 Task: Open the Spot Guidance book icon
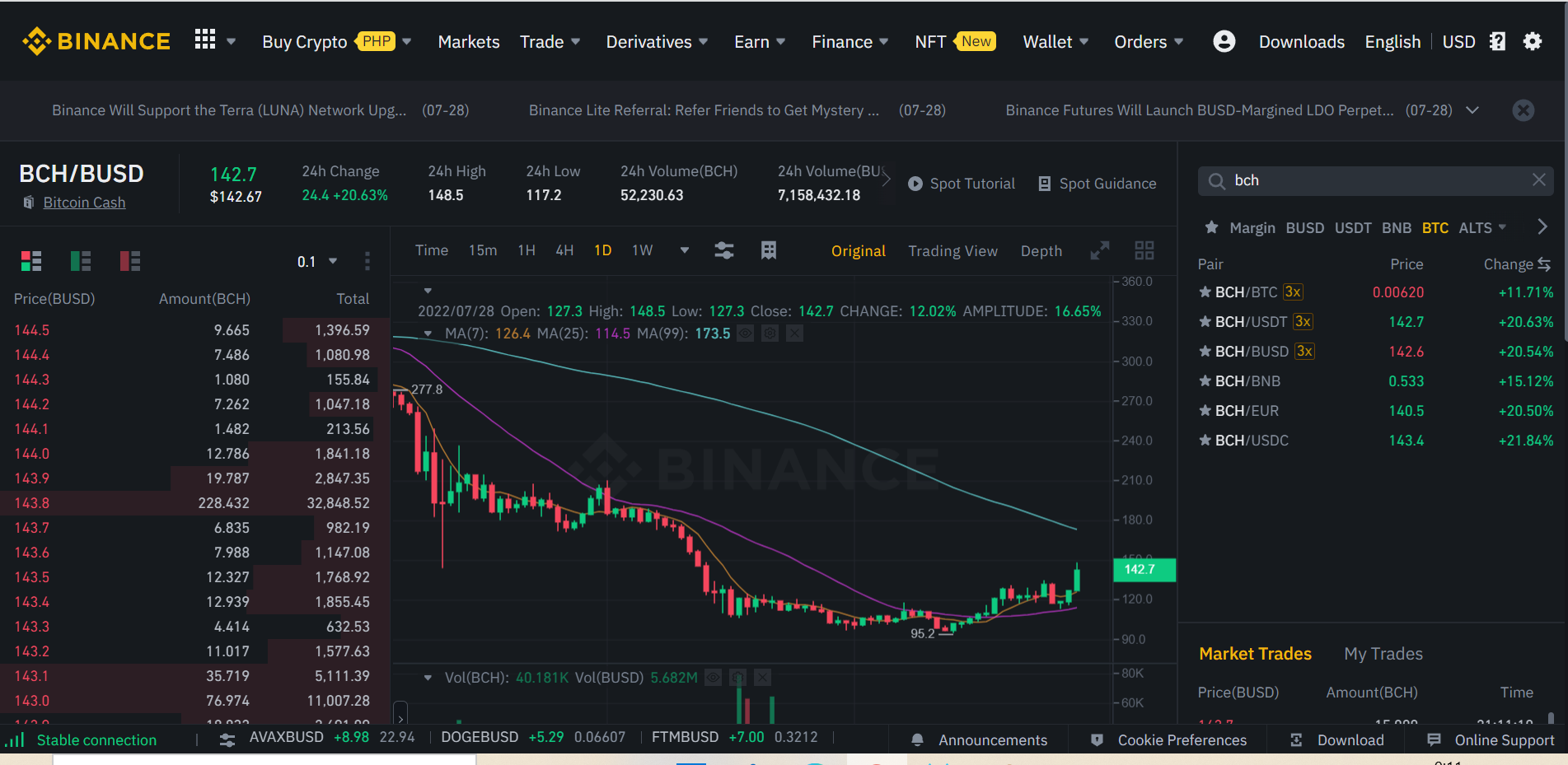[1045, 184]
